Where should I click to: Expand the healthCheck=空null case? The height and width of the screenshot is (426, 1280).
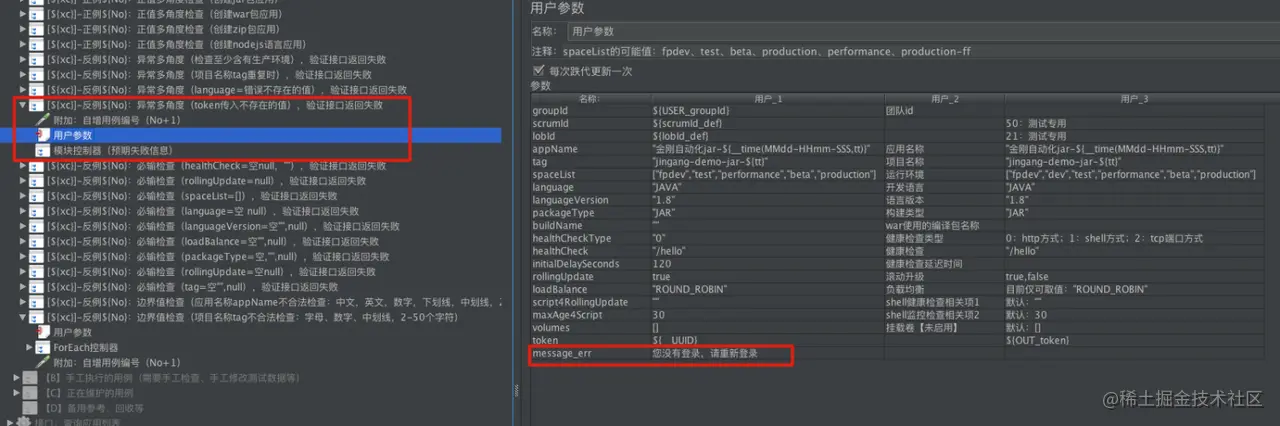(x=23, y=165)
